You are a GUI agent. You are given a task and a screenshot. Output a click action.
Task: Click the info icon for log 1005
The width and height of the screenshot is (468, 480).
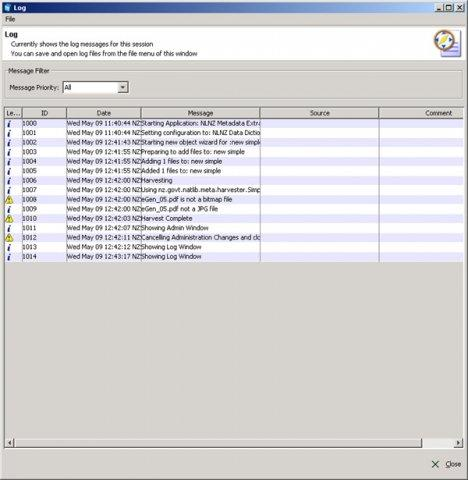tap(9, 171)
